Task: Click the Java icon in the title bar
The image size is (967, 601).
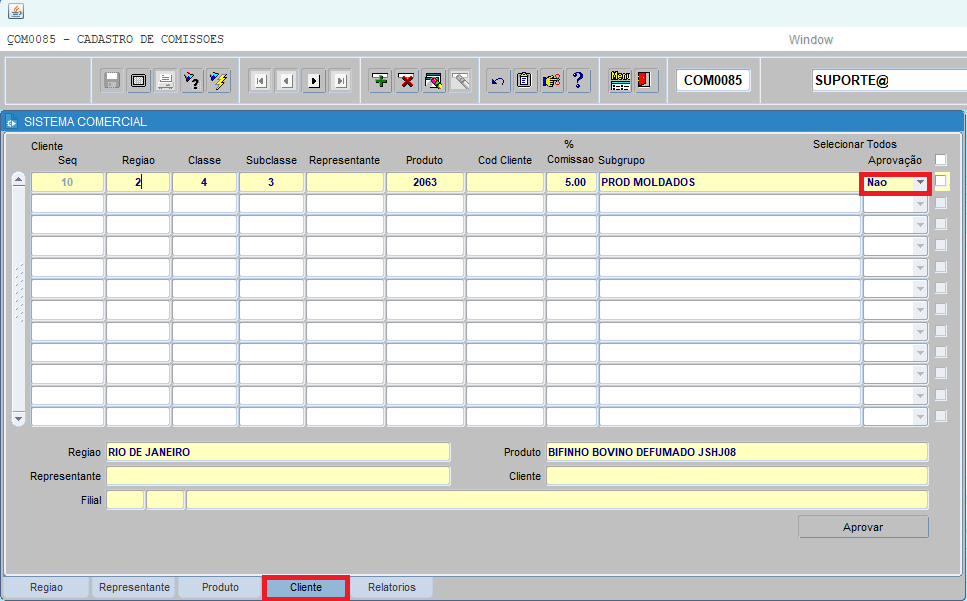Action: 16,10
